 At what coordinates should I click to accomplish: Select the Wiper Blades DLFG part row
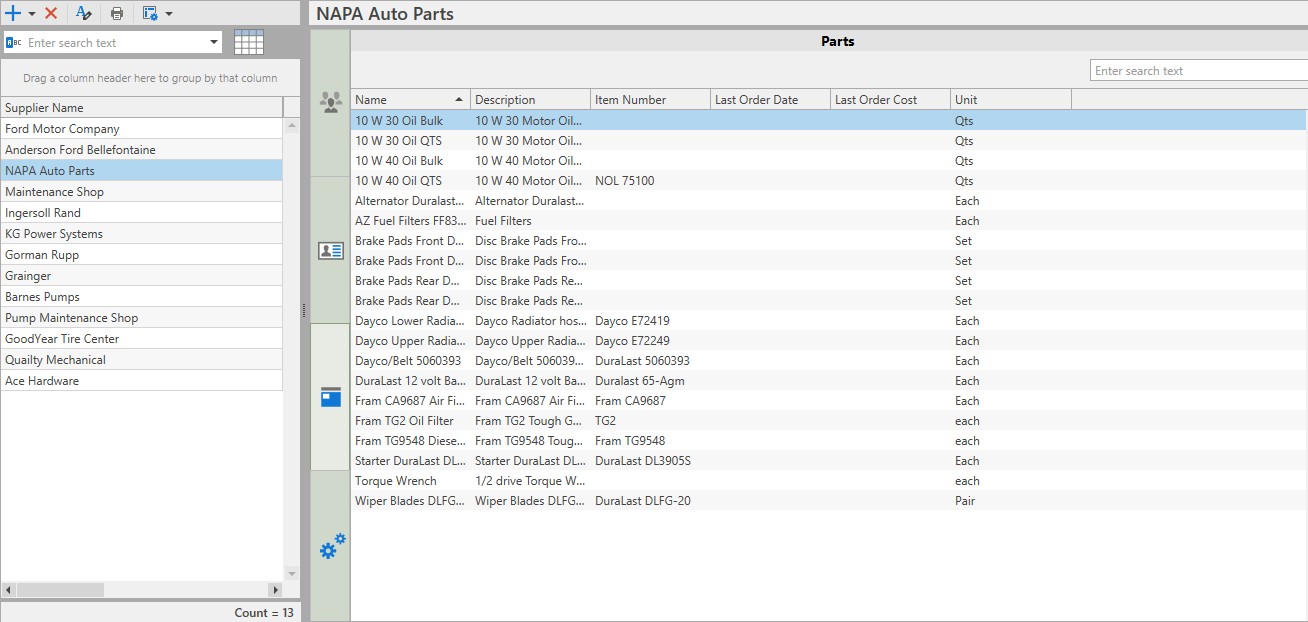point(828,500)
